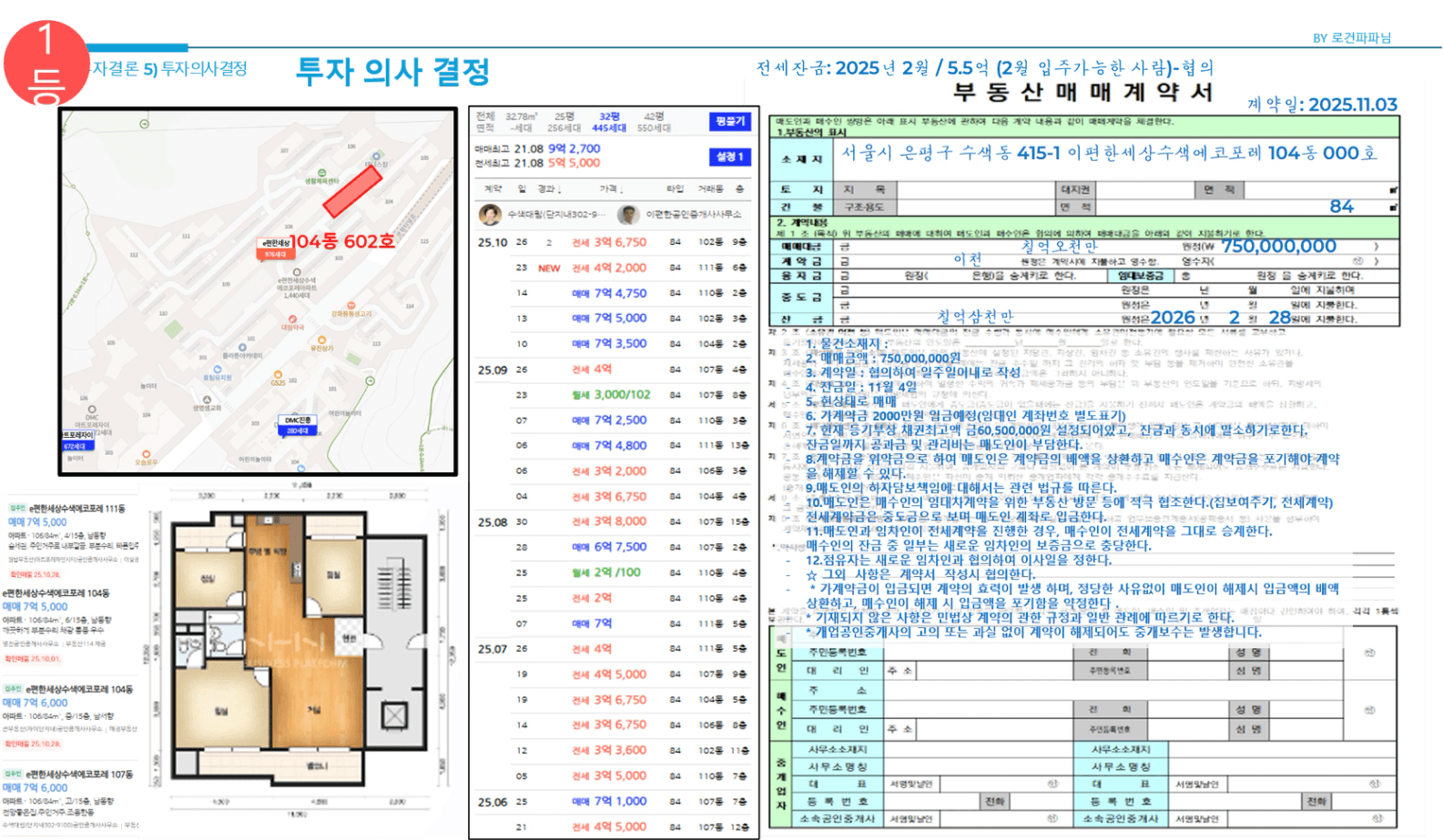The image size is (1443, 840).
Task: Click the NEW badge on the 4억 2,000 row
Action: pos(549,268)
